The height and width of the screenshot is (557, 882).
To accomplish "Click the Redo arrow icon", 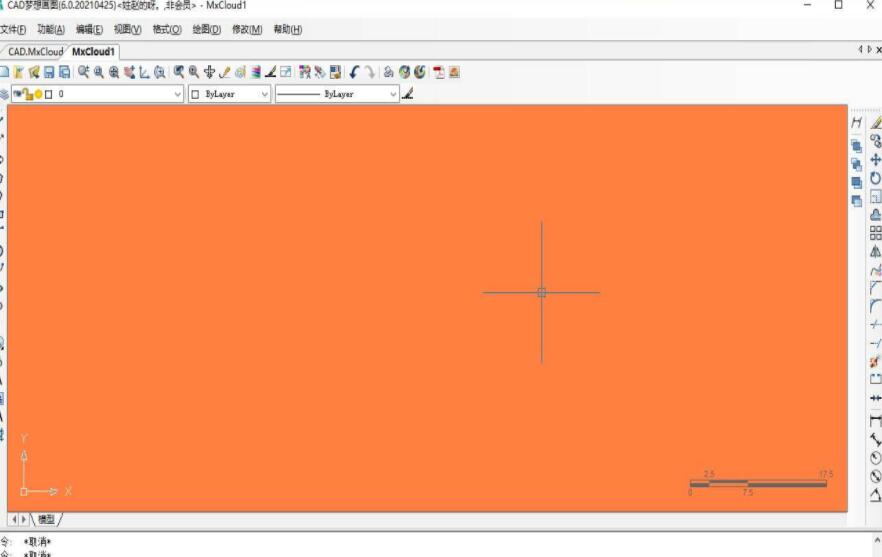I will pos(369,72).
